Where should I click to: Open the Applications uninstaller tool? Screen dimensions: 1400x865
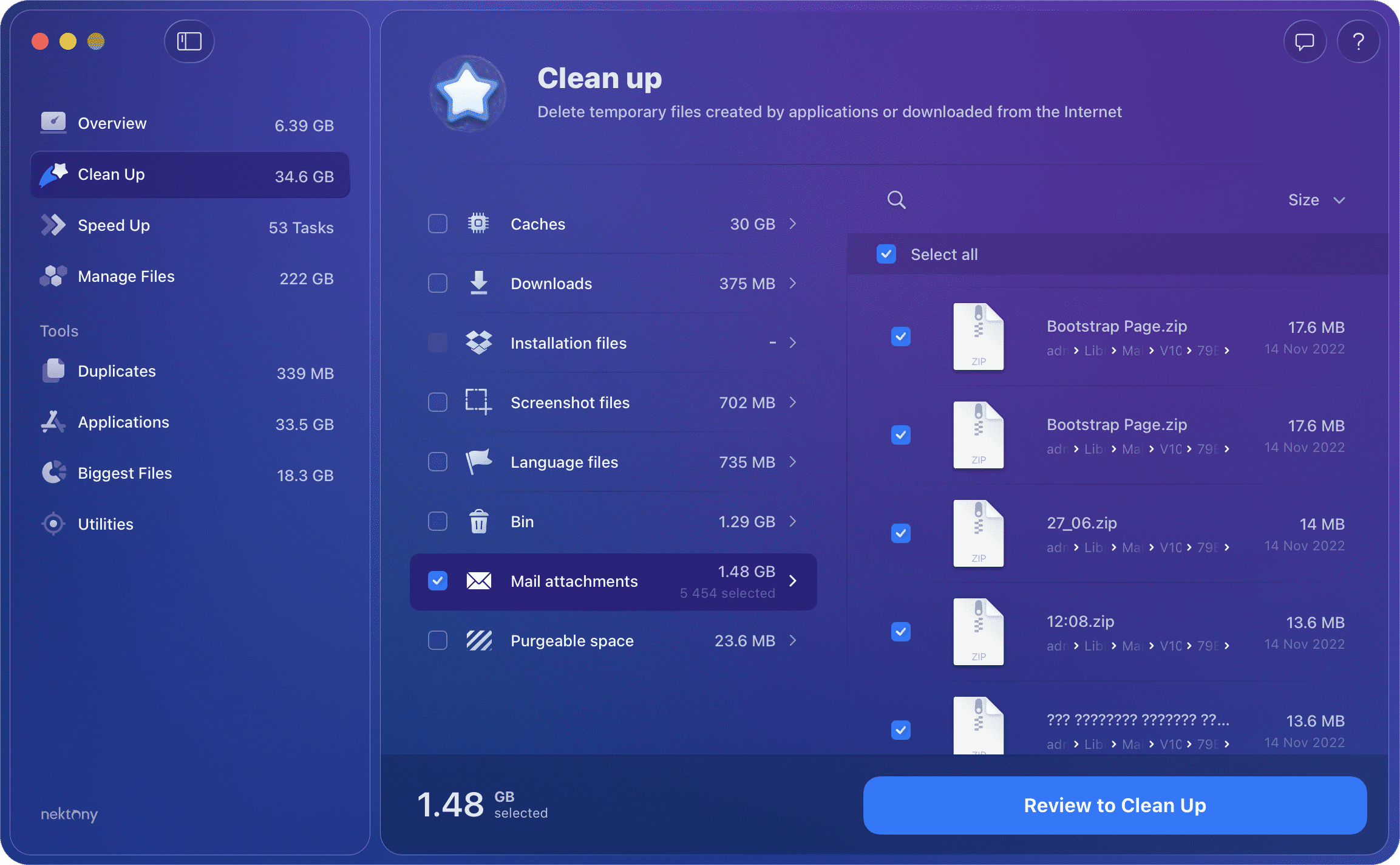pyautogui.click(x=123, y=422)
